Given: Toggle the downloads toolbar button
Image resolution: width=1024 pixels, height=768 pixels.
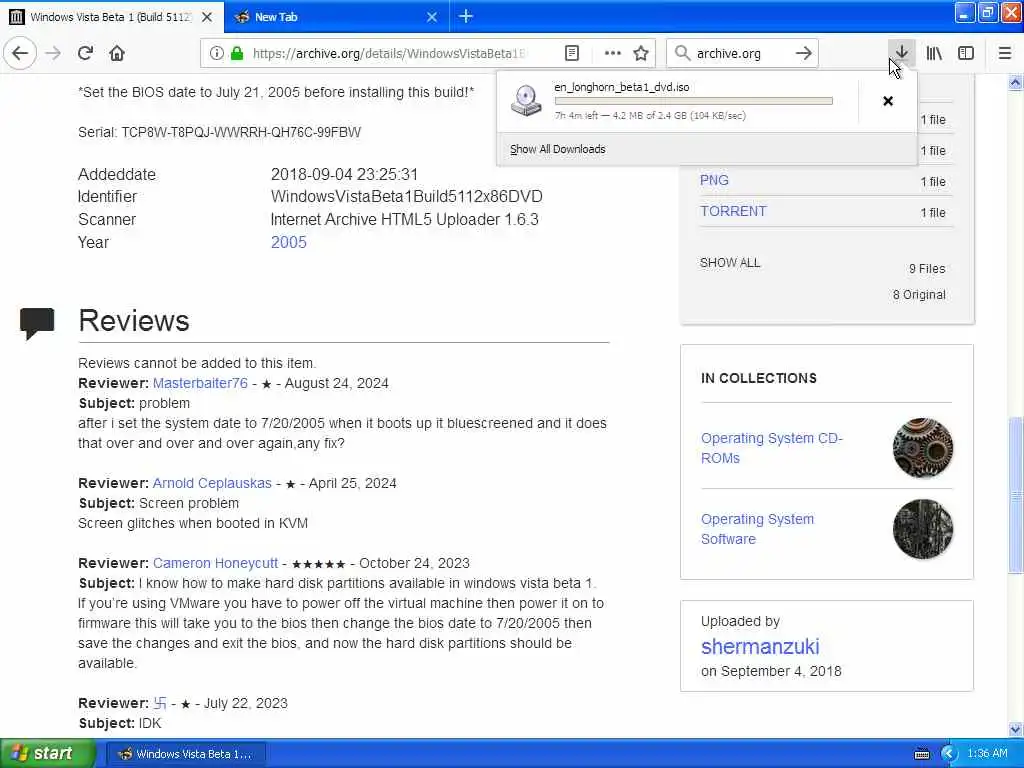Looking at the screenshot, I should pos(901,53).
